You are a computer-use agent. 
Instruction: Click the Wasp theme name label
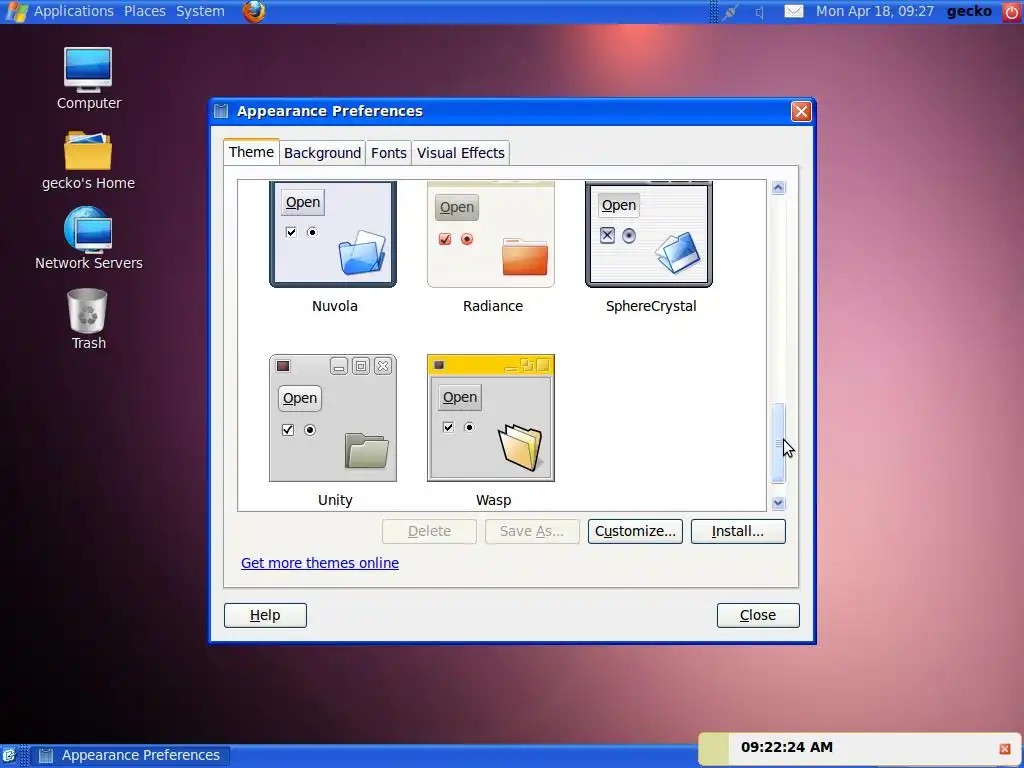494,500
